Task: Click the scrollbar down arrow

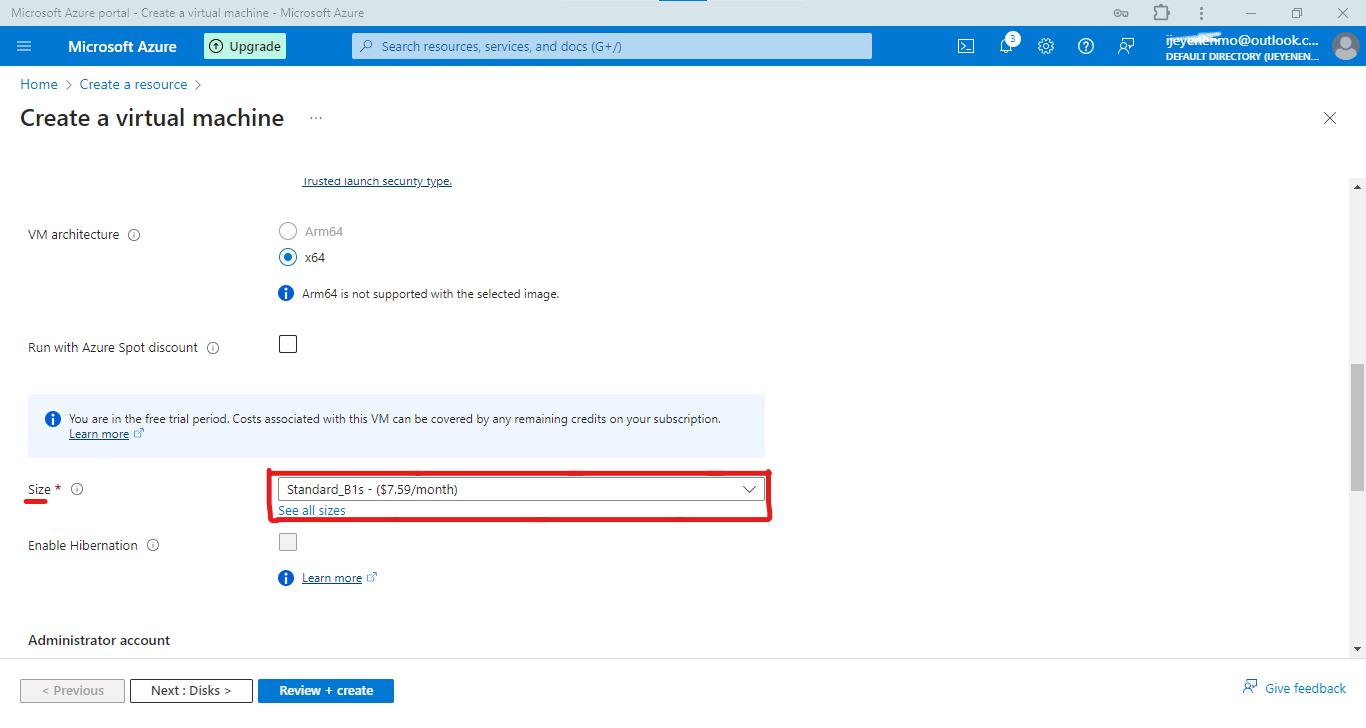Action: click(x=1357, y=649)
